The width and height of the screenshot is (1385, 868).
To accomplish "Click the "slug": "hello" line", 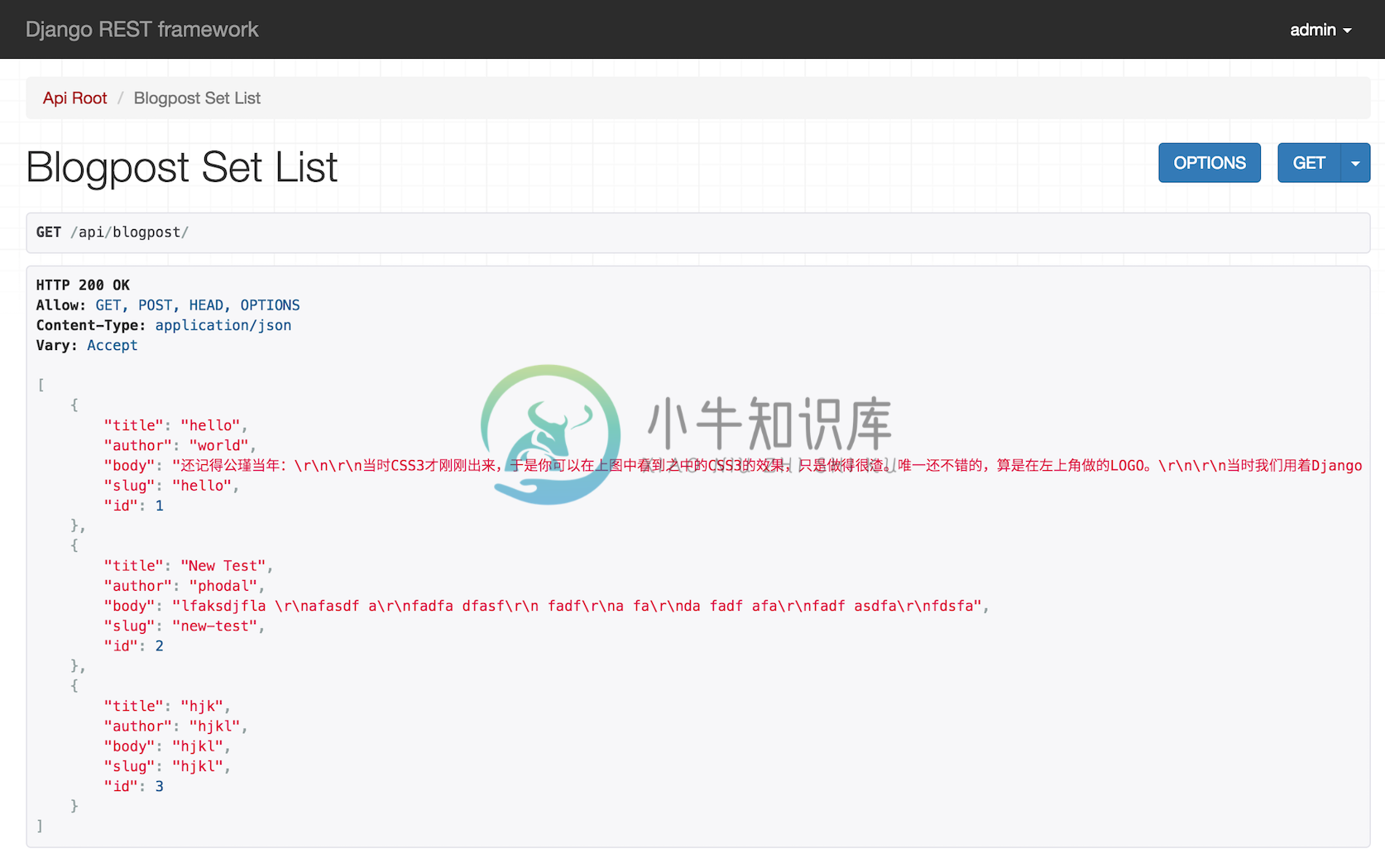I will 171,486.
